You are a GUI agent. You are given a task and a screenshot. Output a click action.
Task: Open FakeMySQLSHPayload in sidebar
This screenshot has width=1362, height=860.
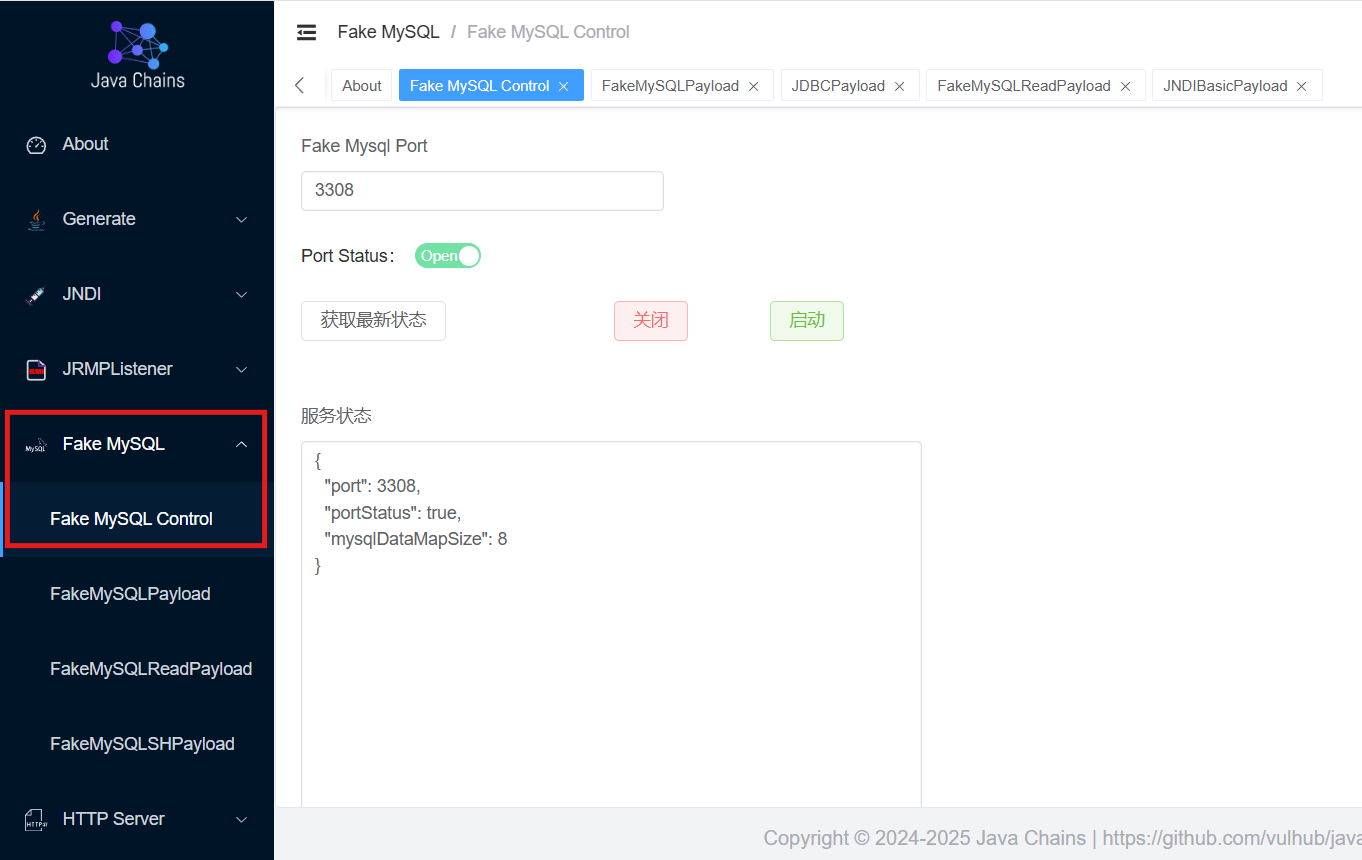(142, 744)
